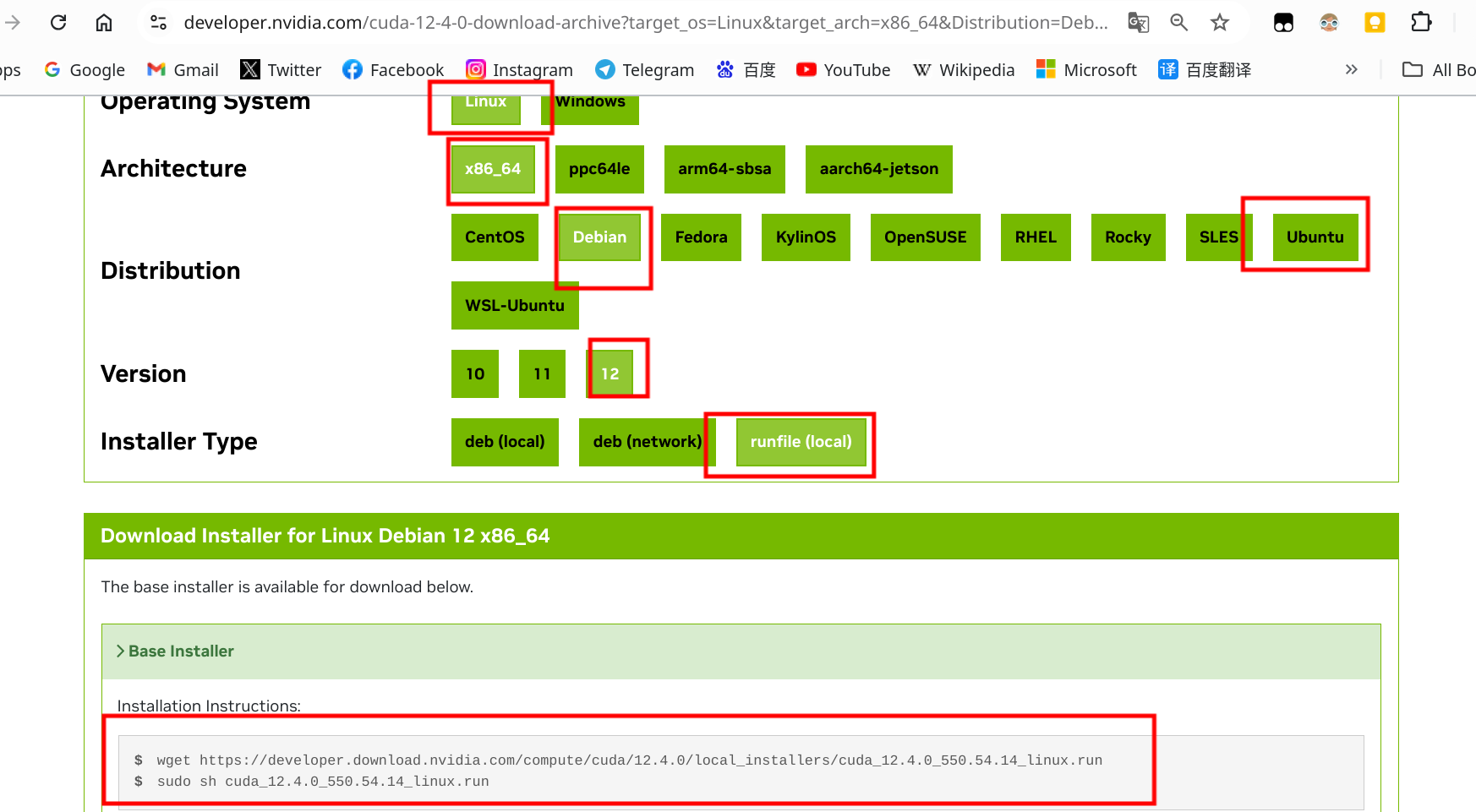Screen dimensions: 1476x812
Task: Choose the x86_64 architecture
Action: coord(493,169)
